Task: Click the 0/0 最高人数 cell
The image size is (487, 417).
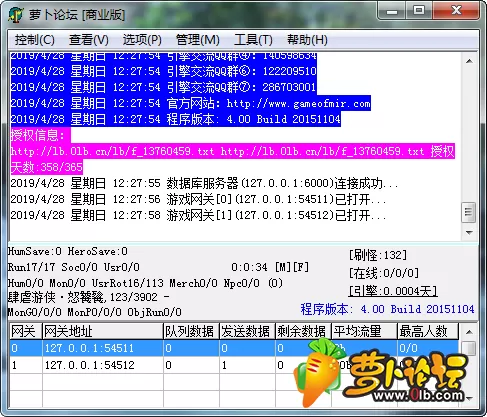Action: point(428,348)
